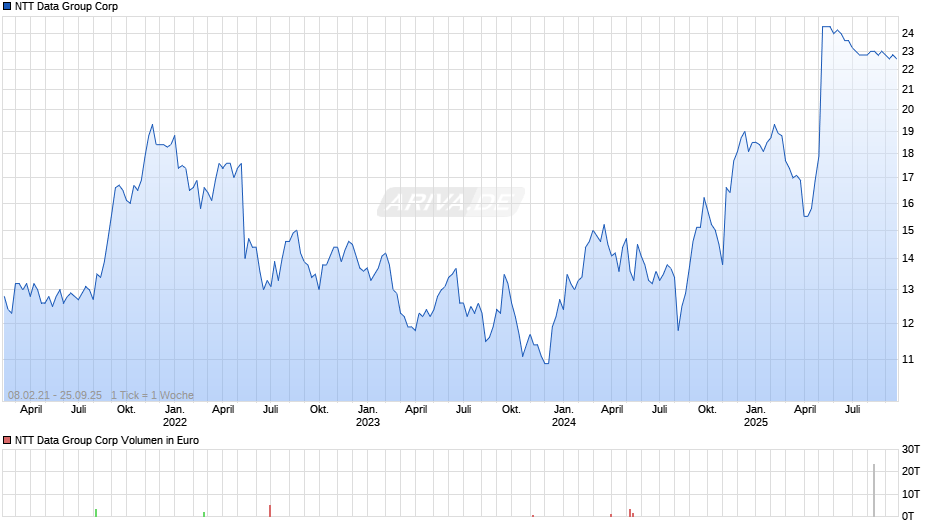
Task: Click the '24' price axis label
Action: point(908,33)
